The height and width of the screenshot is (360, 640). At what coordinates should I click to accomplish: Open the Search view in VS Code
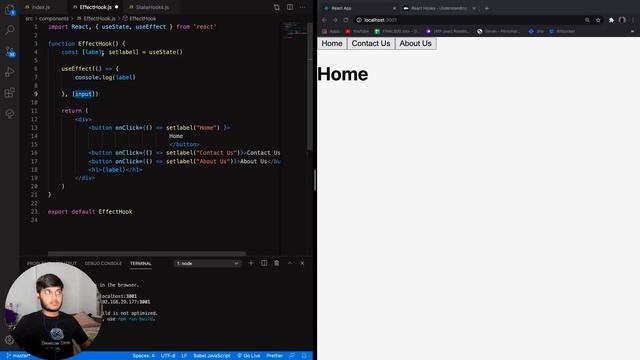point(10,30)
